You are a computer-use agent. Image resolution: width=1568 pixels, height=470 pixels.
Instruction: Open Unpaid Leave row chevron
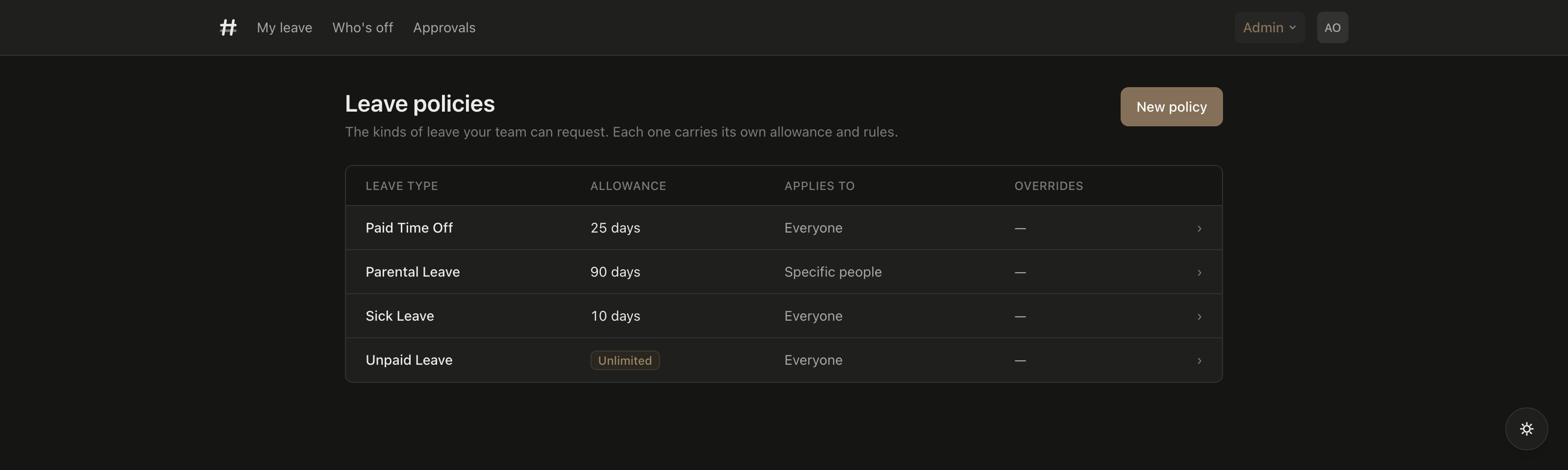[x=1199, y=360]
